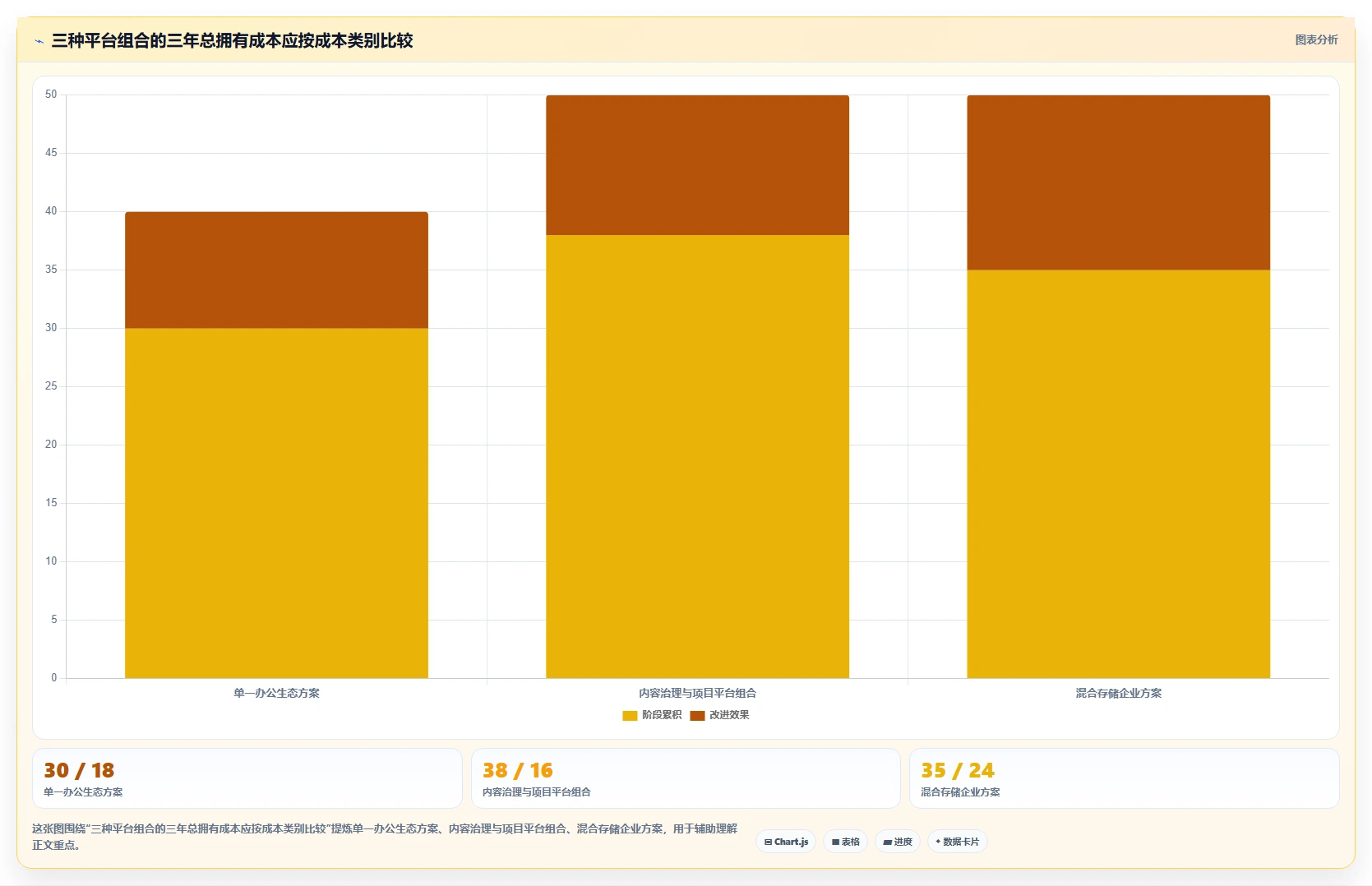Click the yellow bar segment for 混合存储企业方案
This screenshot has height=886, width=1372.
click(x=1118, y=474)
